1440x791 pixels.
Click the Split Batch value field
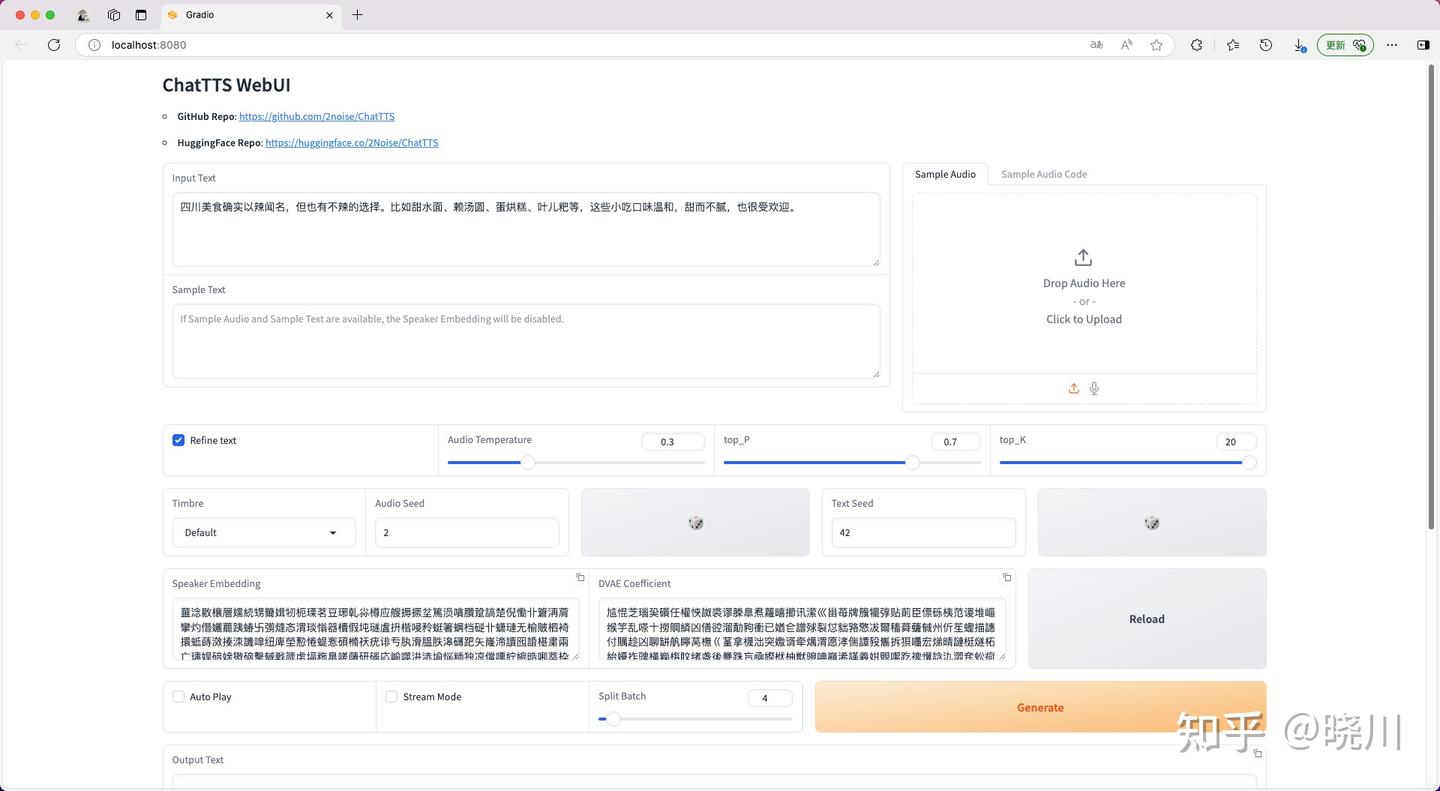pyautogui.click(x=770, y=698)
